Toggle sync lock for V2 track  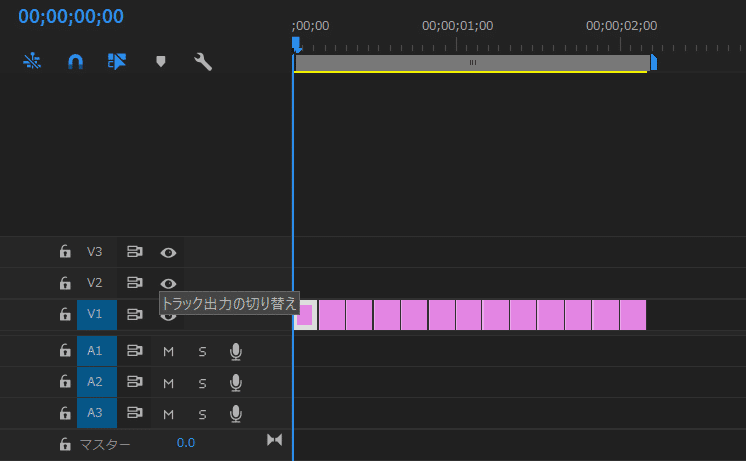(135, 283)
